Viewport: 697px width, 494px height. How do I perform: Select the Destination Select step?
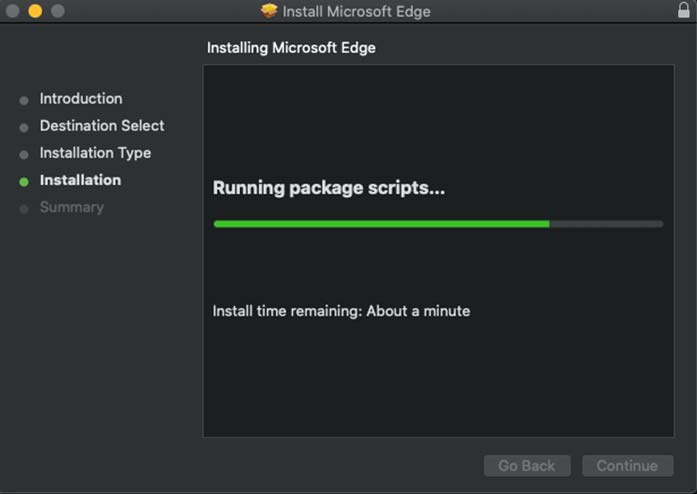102,126
